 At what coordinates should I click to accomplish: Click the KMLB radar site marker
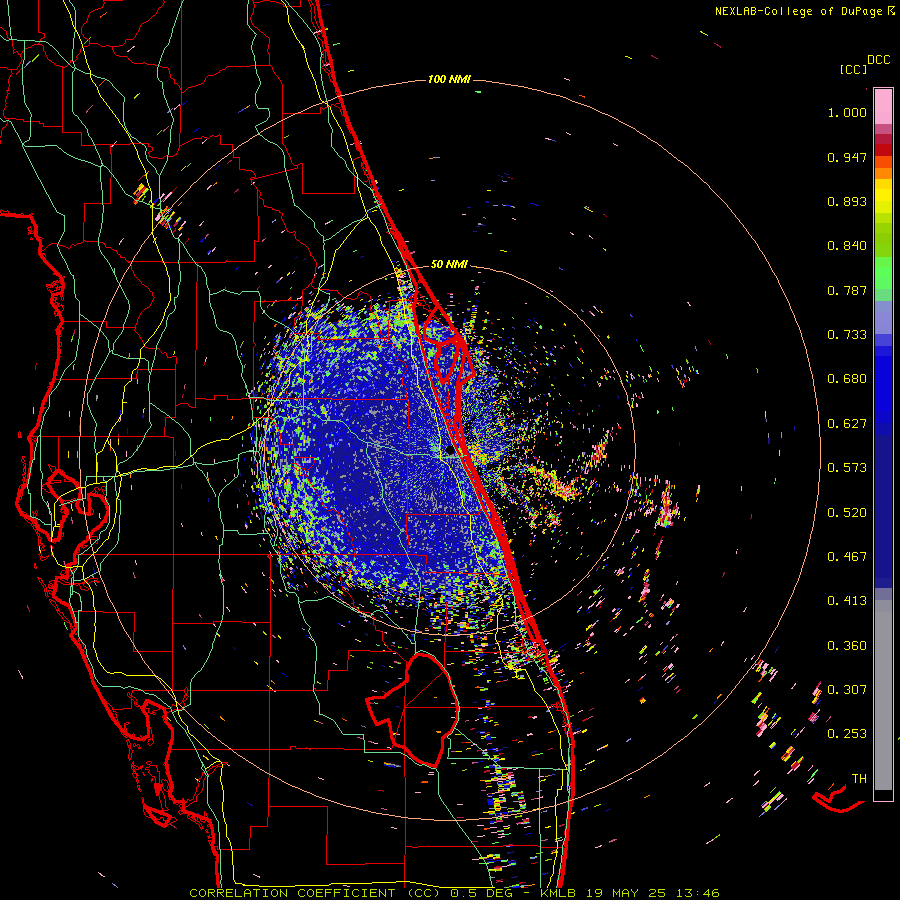click(x=449, y=452)
